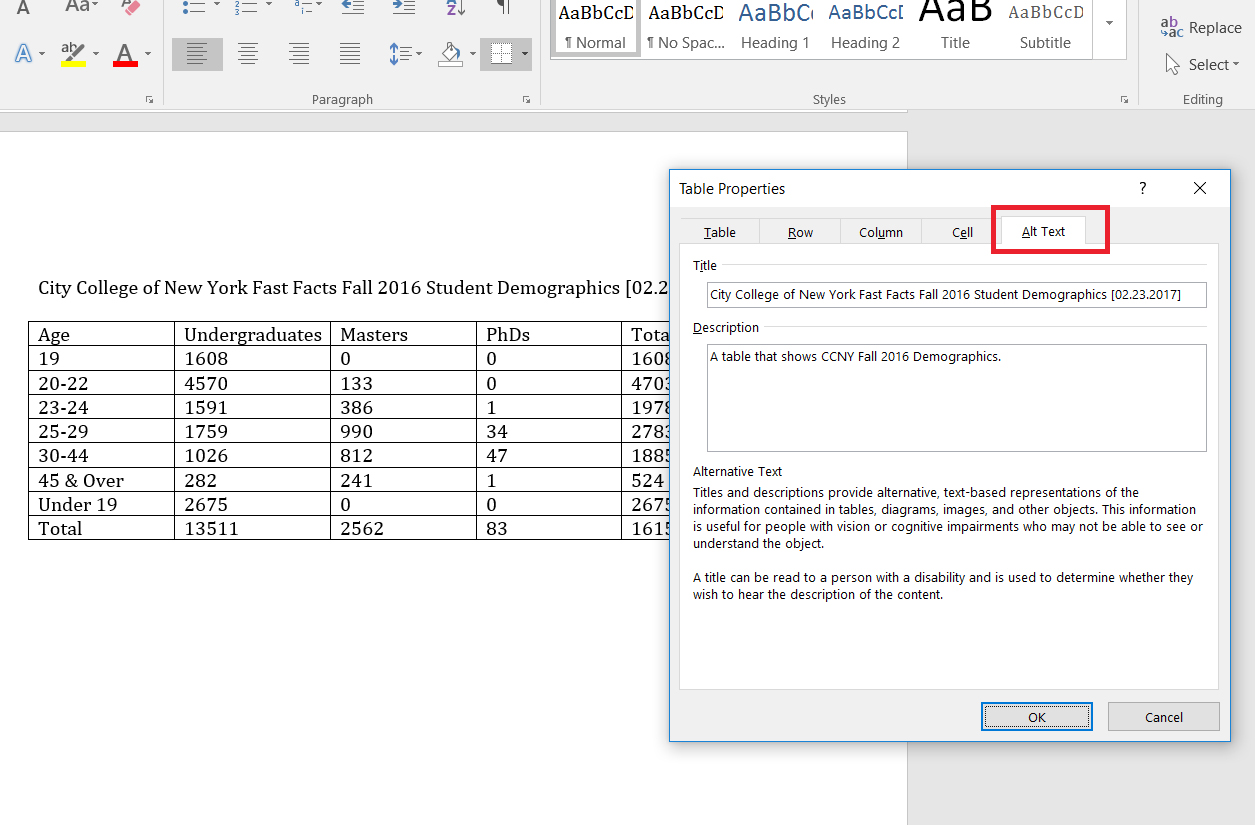
Task: Switch to the Cell tab
Action: pyautogui.click(x=962, y=232)
